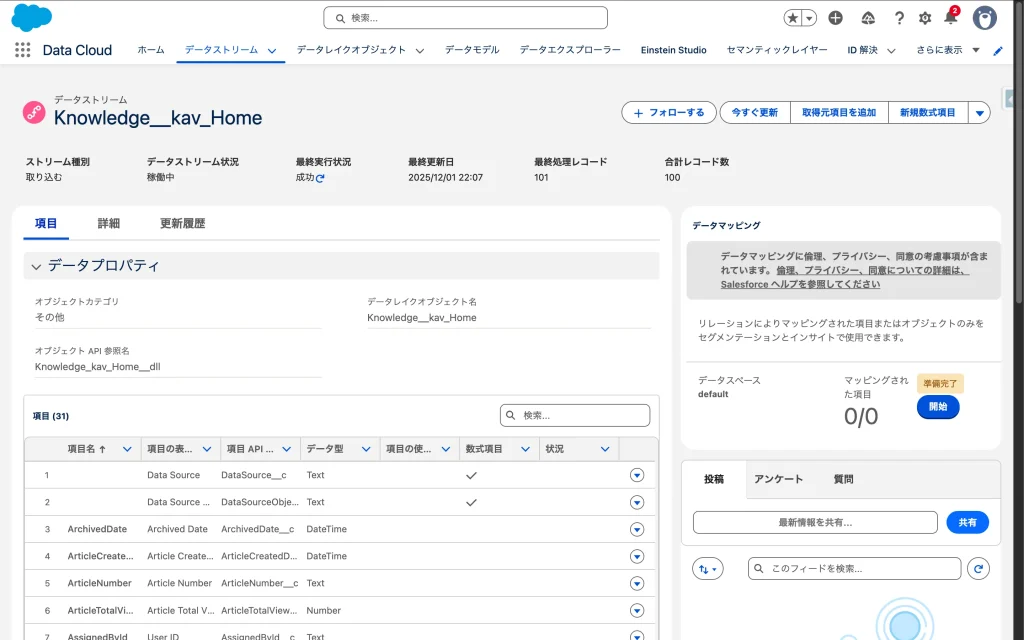This screenshot has width=1024, height=640.
Task: Open the データモデル navigation tab
Action: coord(471,50)
